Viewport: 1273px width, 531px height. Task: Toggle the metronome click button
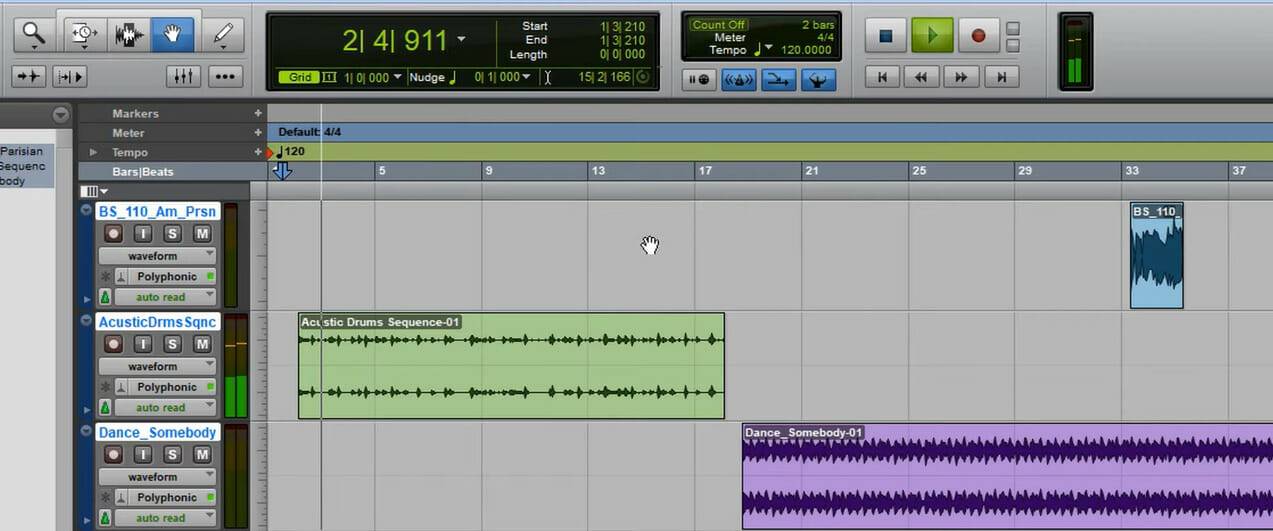[738, 79]
